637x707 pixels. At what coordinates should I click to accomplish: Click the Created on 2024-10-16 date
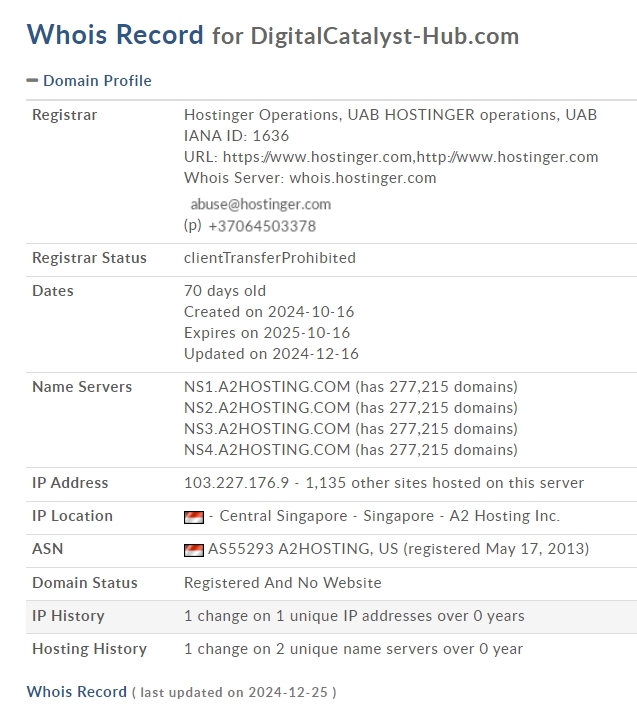tap(269, 312)
